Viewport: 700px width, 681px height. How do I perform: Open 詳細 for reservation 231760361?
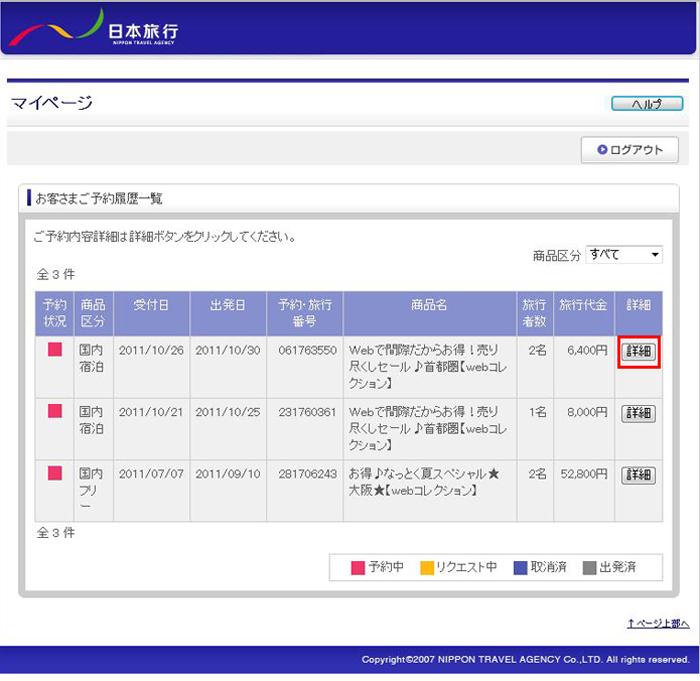tap(638, 413)
